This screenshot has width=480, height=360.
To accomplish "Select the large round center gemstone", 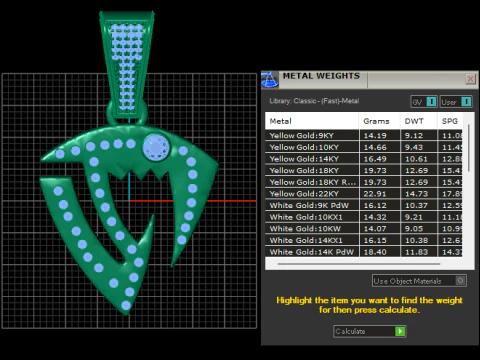I will [156, 147].
